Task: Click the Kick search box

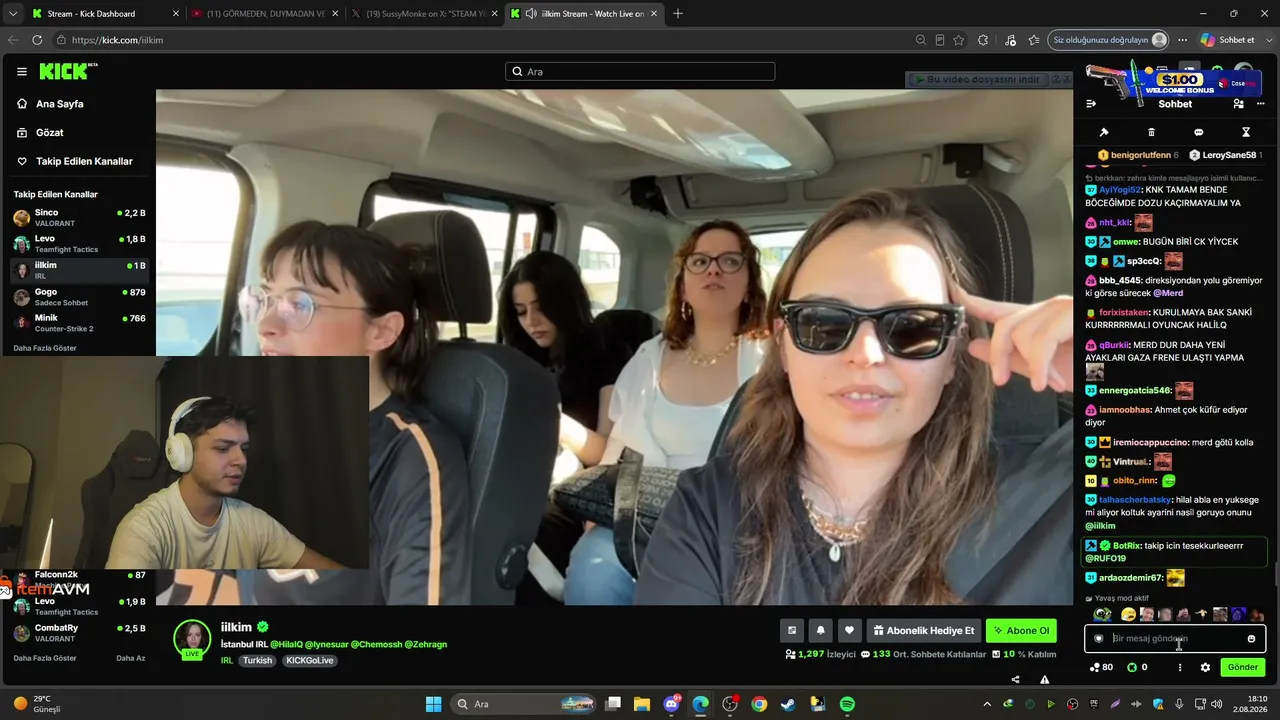Action: pos(640,72)
